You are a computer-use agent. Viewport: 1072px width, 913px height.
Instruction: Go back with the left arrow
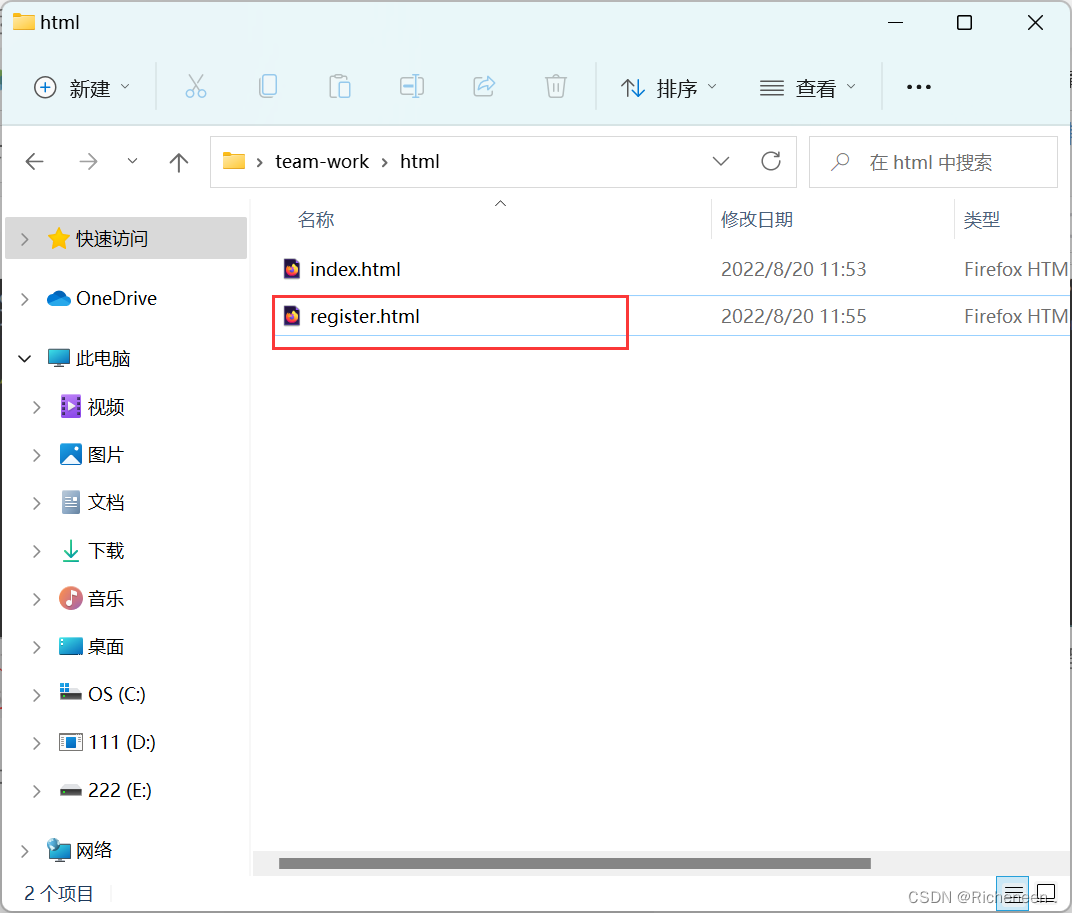point(34,162)
